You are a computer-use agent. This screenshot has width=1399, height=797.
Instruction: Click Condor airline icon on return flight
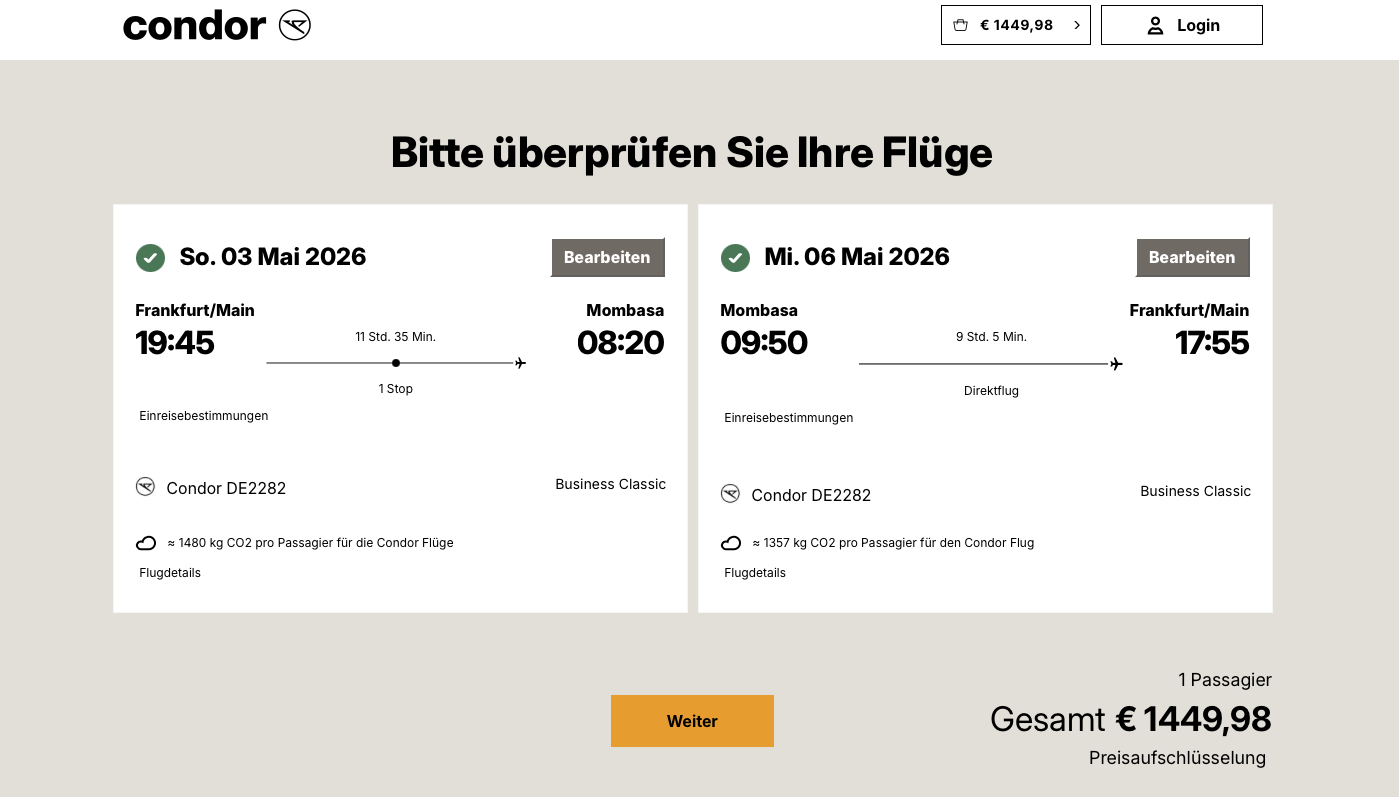coord(731,494)
